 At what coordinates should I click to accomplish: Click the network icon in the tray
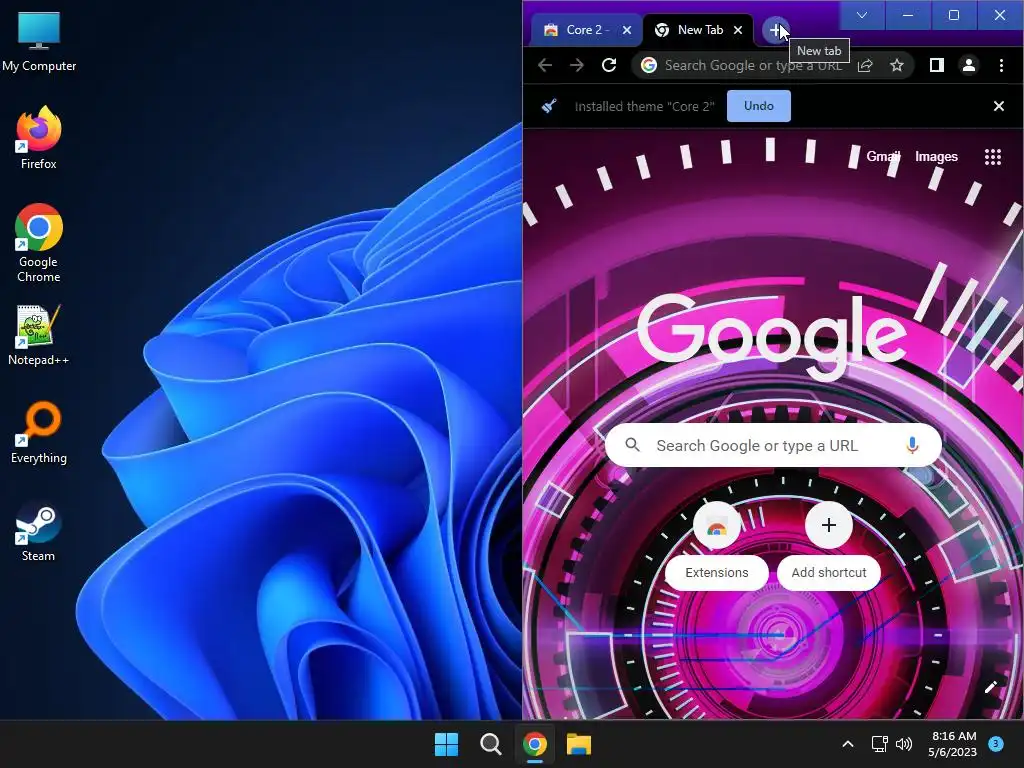pyautogui.click(x=880, y=744)
